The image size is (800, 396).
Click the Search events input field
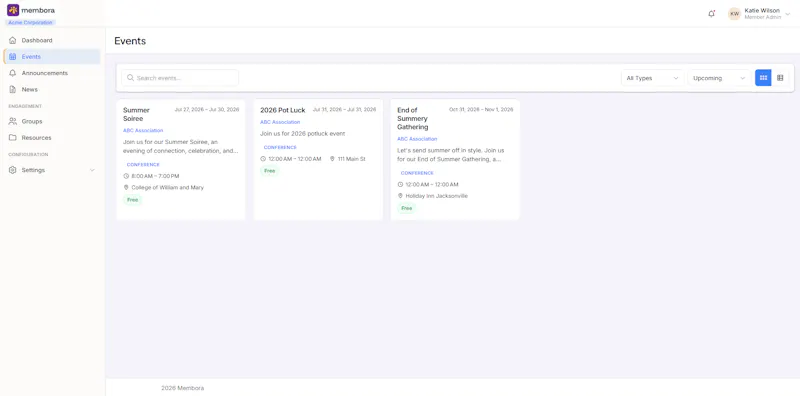(x=180, y=78)
